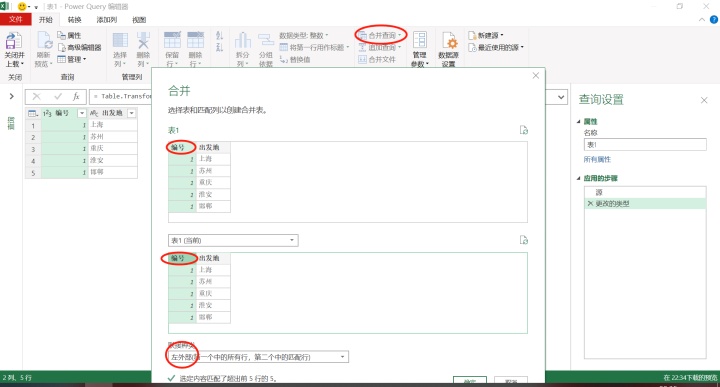Click the query name field showing 表1
Viewport: 720px width, 387px height.
(x=645, y=145)
